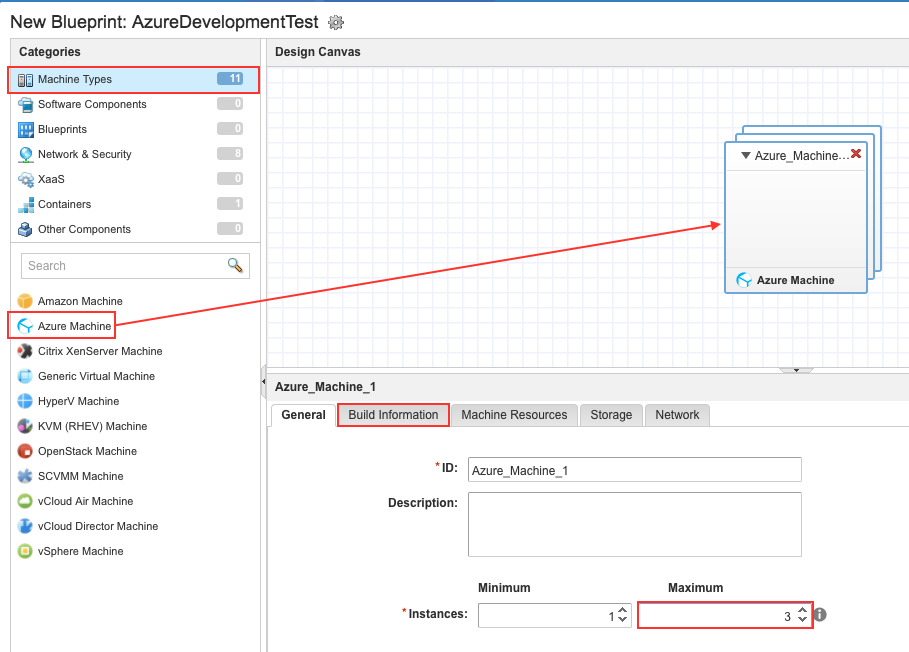
Task: Select Citrix XenServer Machine label
Action: point(100,351)
